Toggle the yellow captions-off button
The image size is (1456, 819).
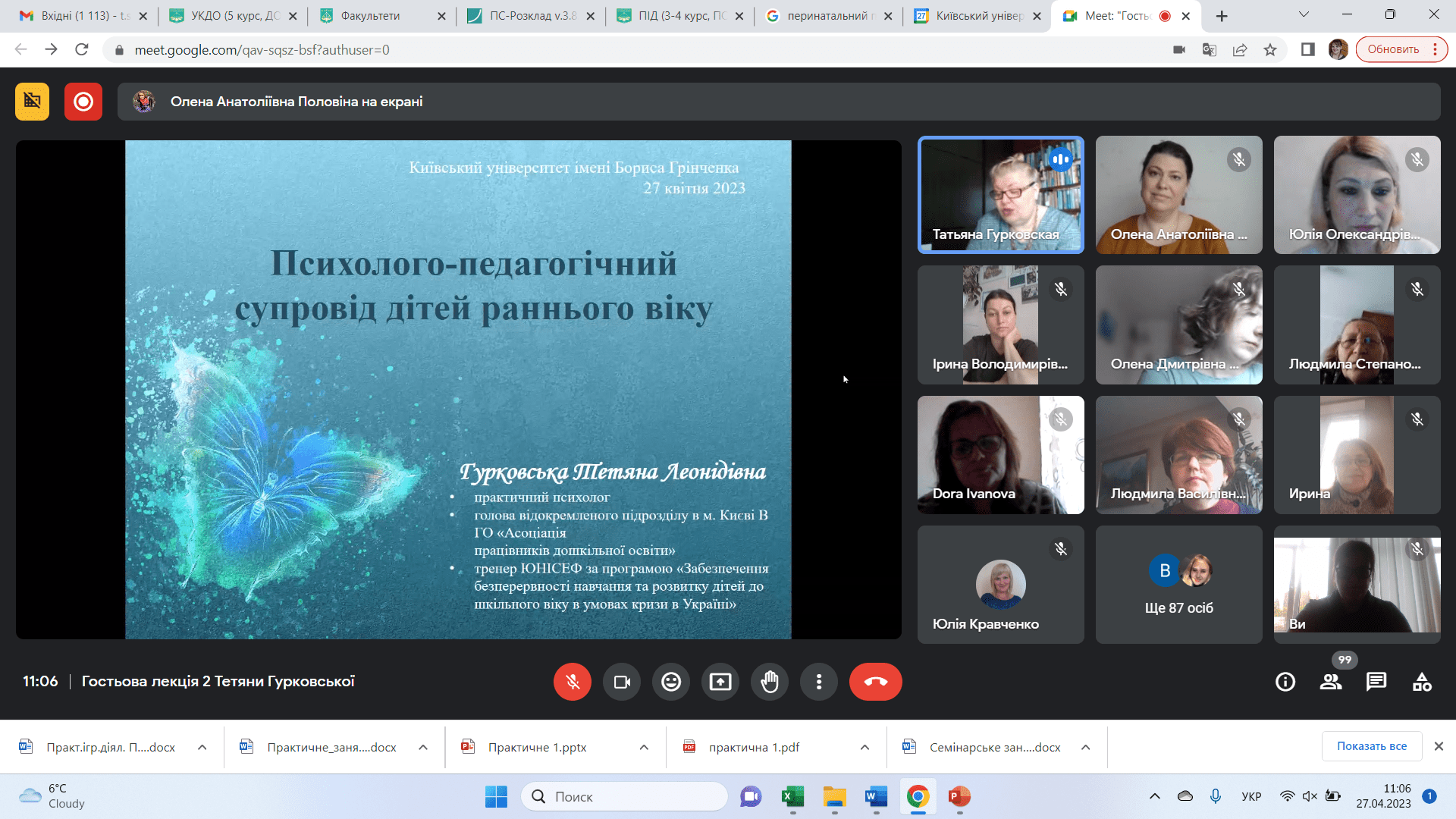point(32,102)
